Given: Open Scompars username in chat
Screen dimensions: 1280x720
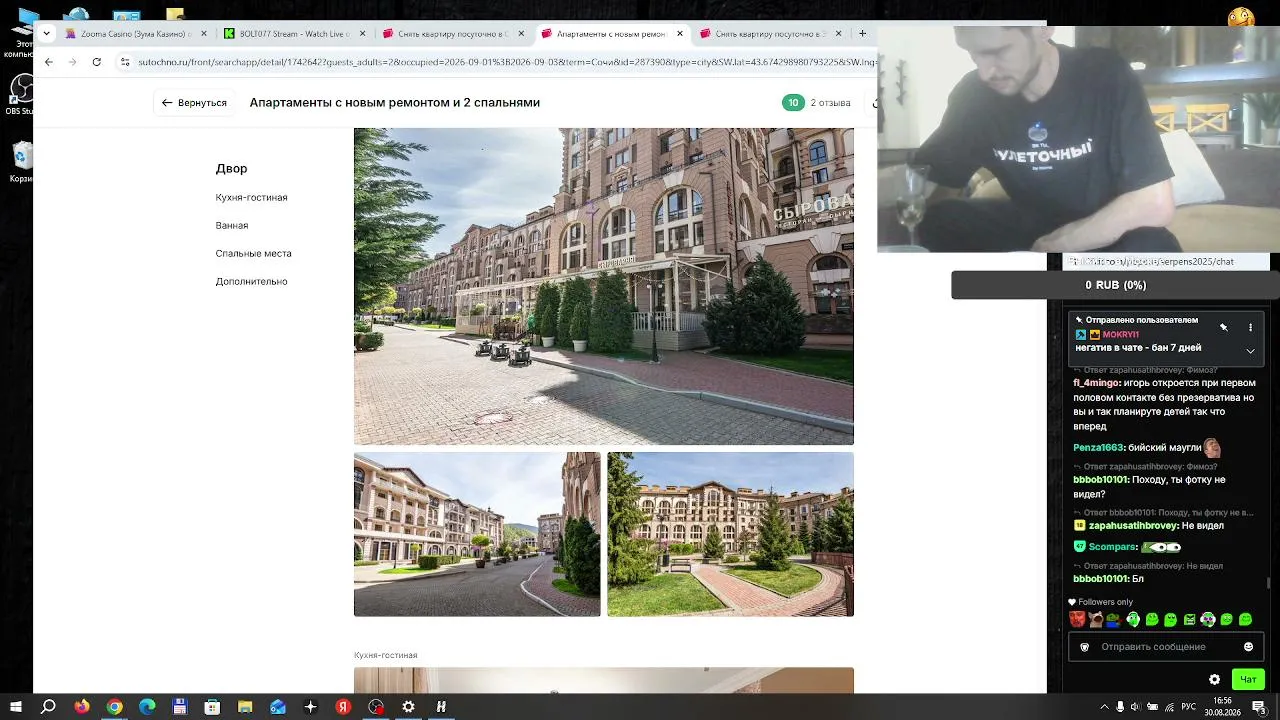Looking at the screenshot, I should (x=1112, y=547).
